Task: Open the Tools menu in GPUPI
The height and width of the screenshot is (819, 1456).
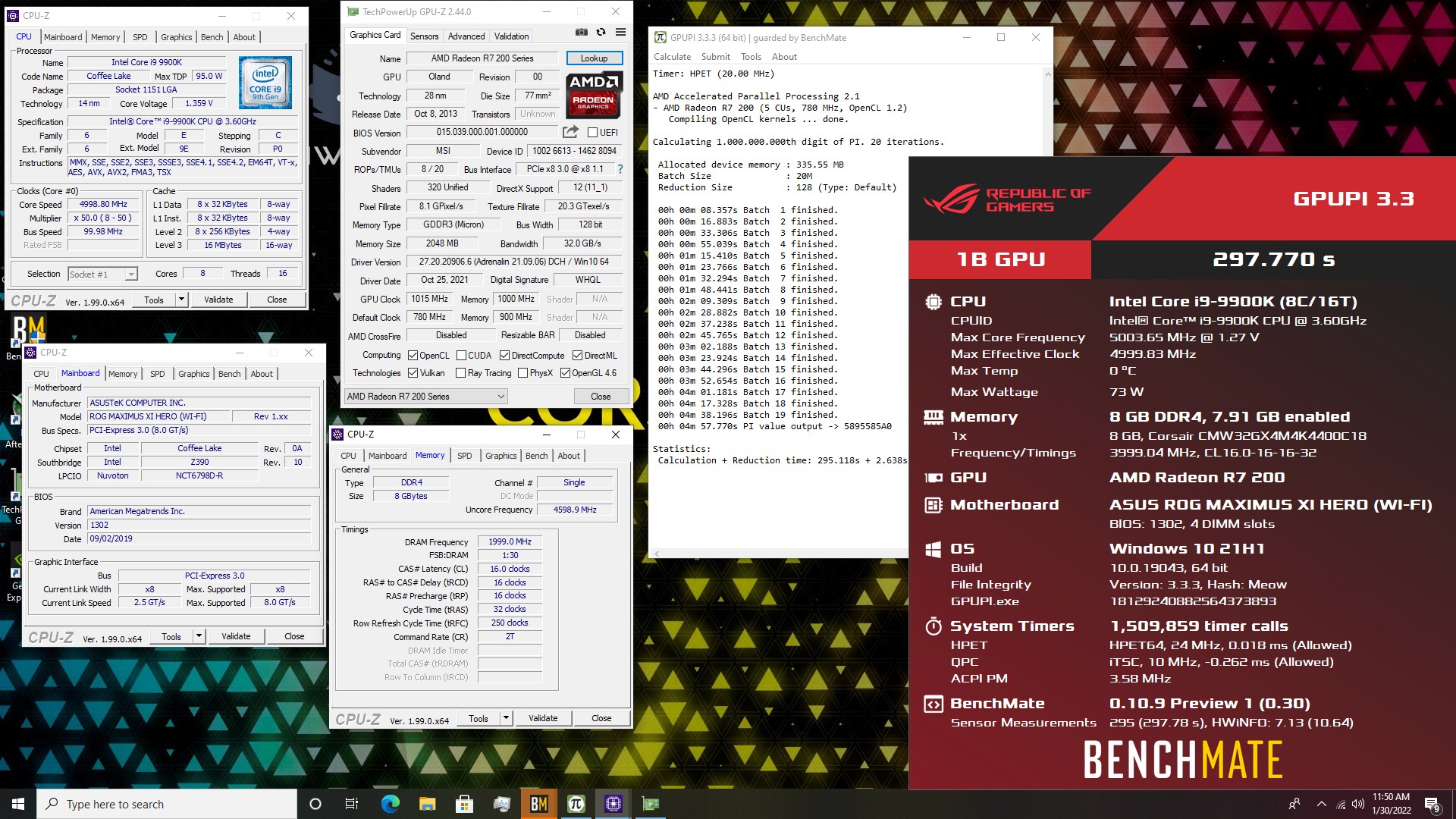Action: click(x=751, y=57)
